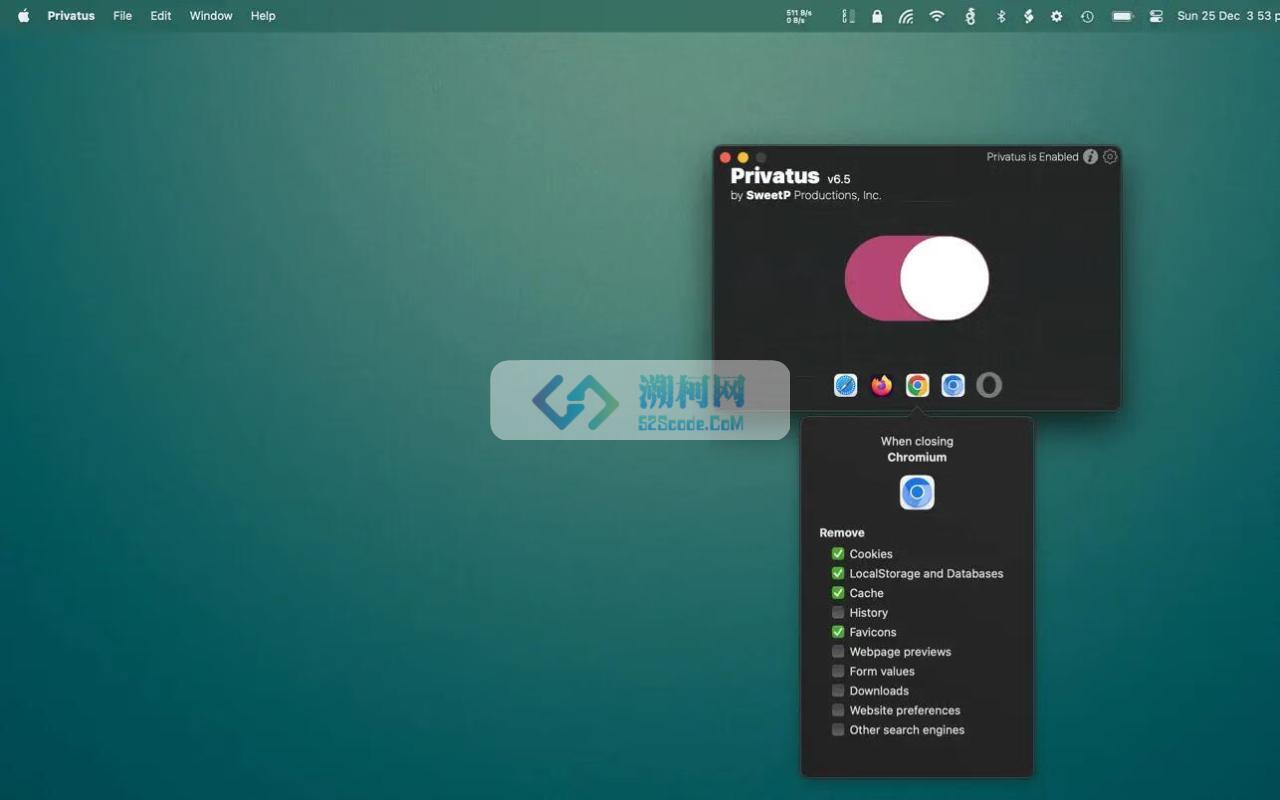Open Control Center in menu bar
Viewport: 1280px width, 800px height.
(1156, 16)
